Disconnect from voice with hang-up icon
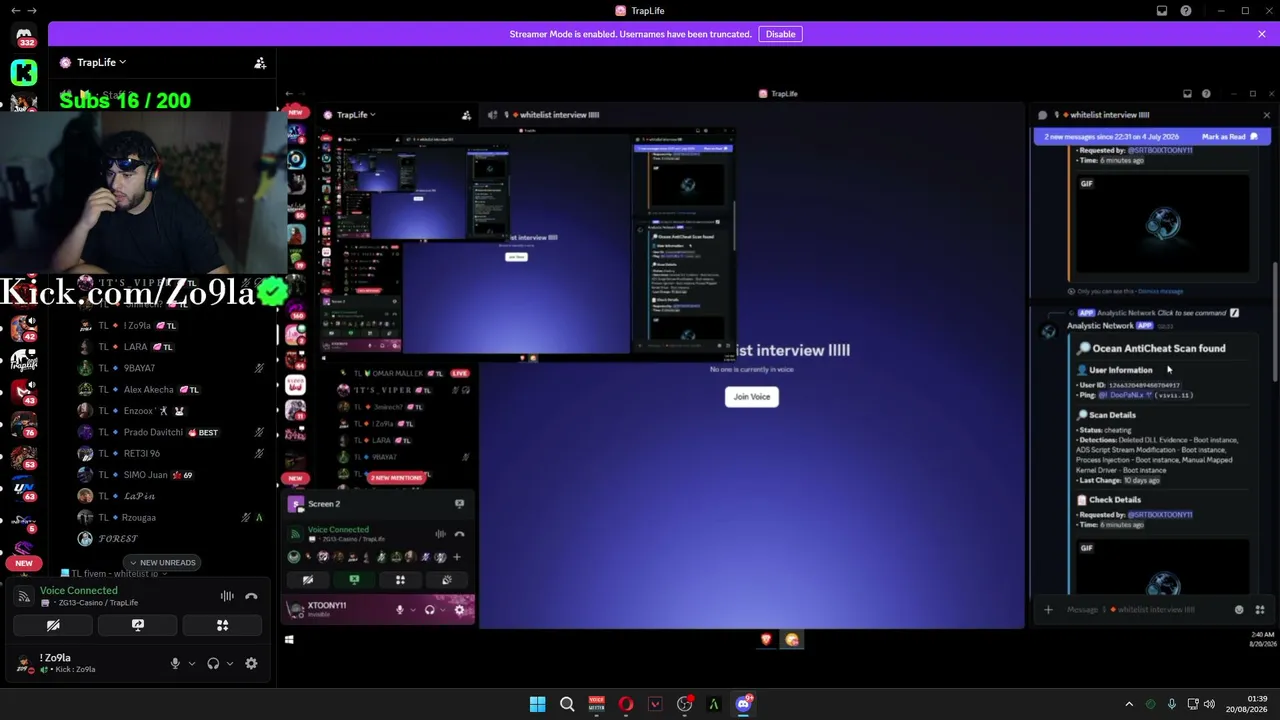Screen dimensions: 1280x720 coord(251,596)
